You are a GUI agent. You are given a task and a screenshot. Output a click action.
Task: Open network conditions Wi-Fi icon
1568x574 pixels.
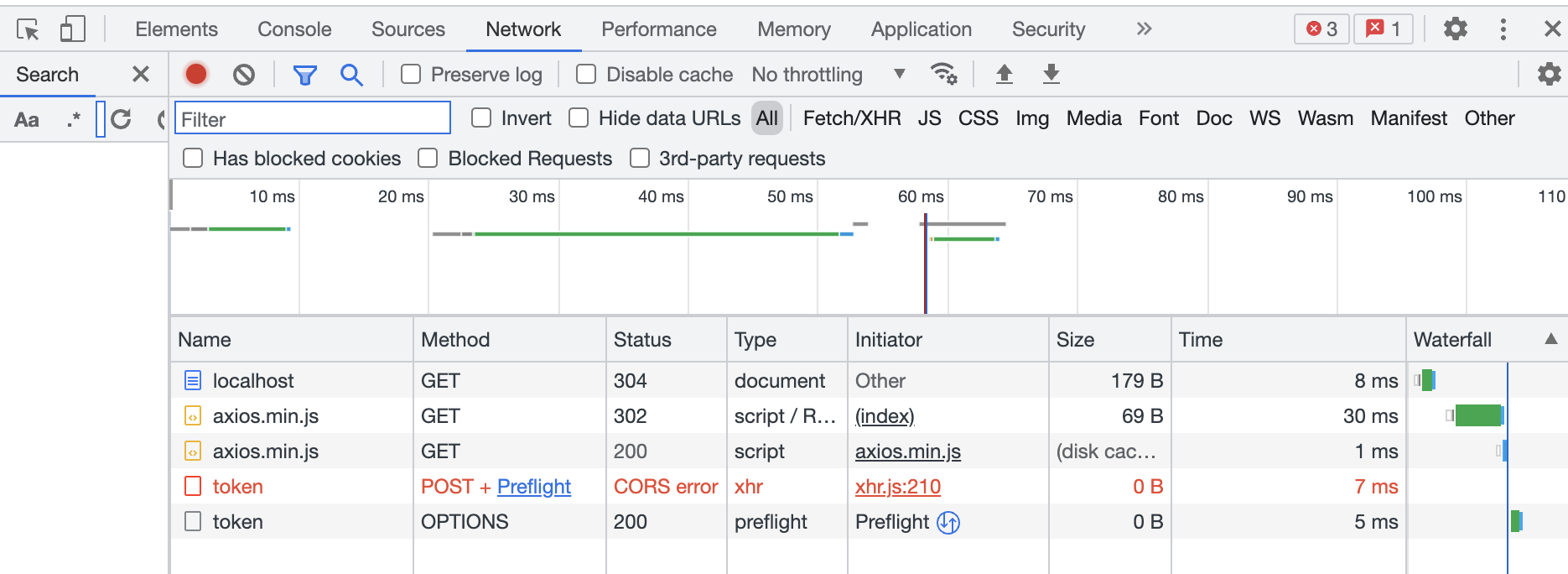coord(944,75)
